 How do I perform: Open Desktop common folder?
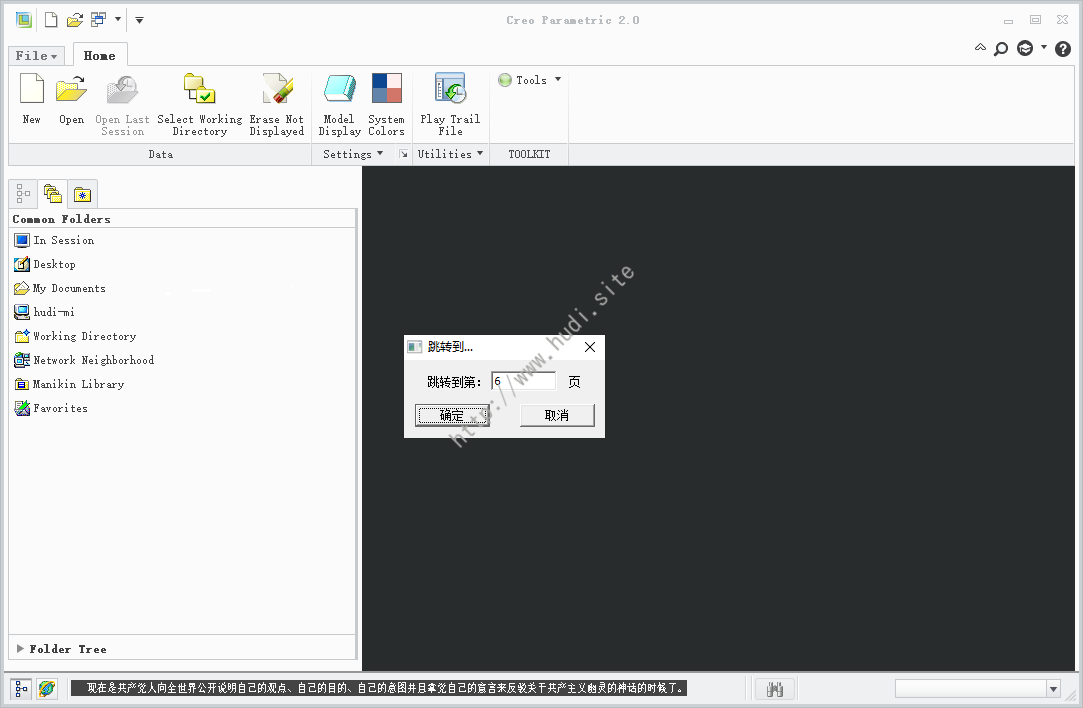[45, 265]
